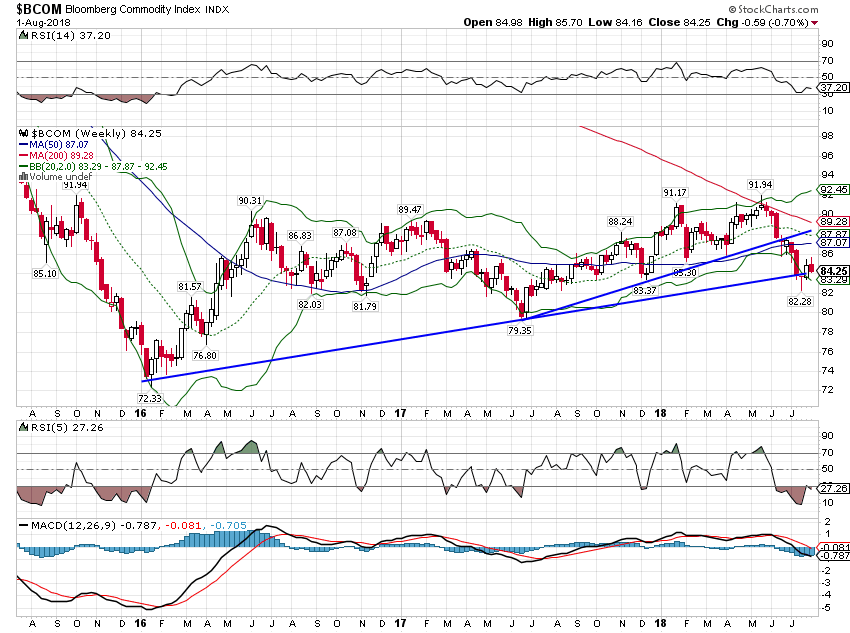This screenshot has width=850, height=633.
Task: Select the red MA(200) legend line
Action: coord(23,156)
